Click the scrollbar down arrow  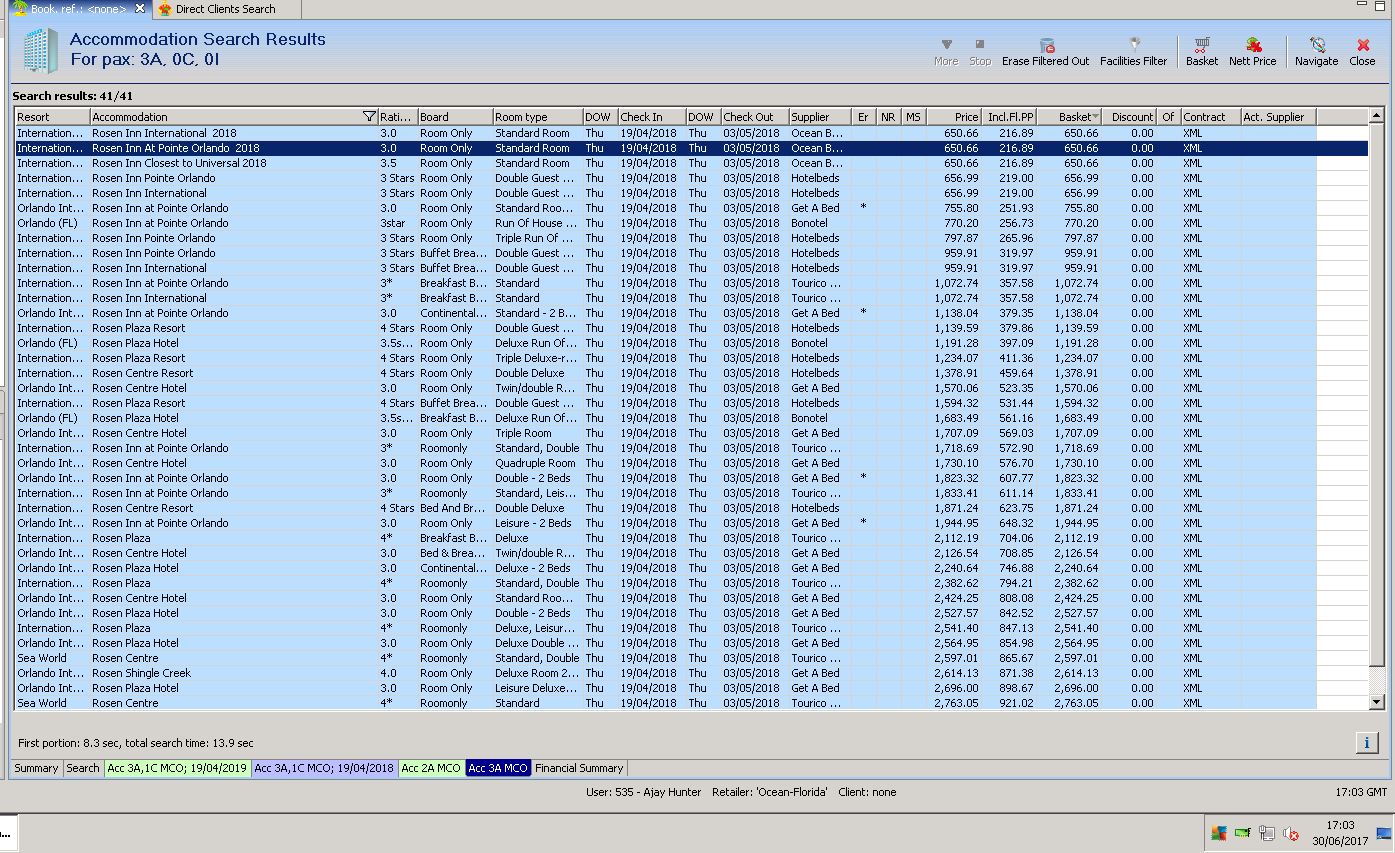click(x=1377, y=703)
